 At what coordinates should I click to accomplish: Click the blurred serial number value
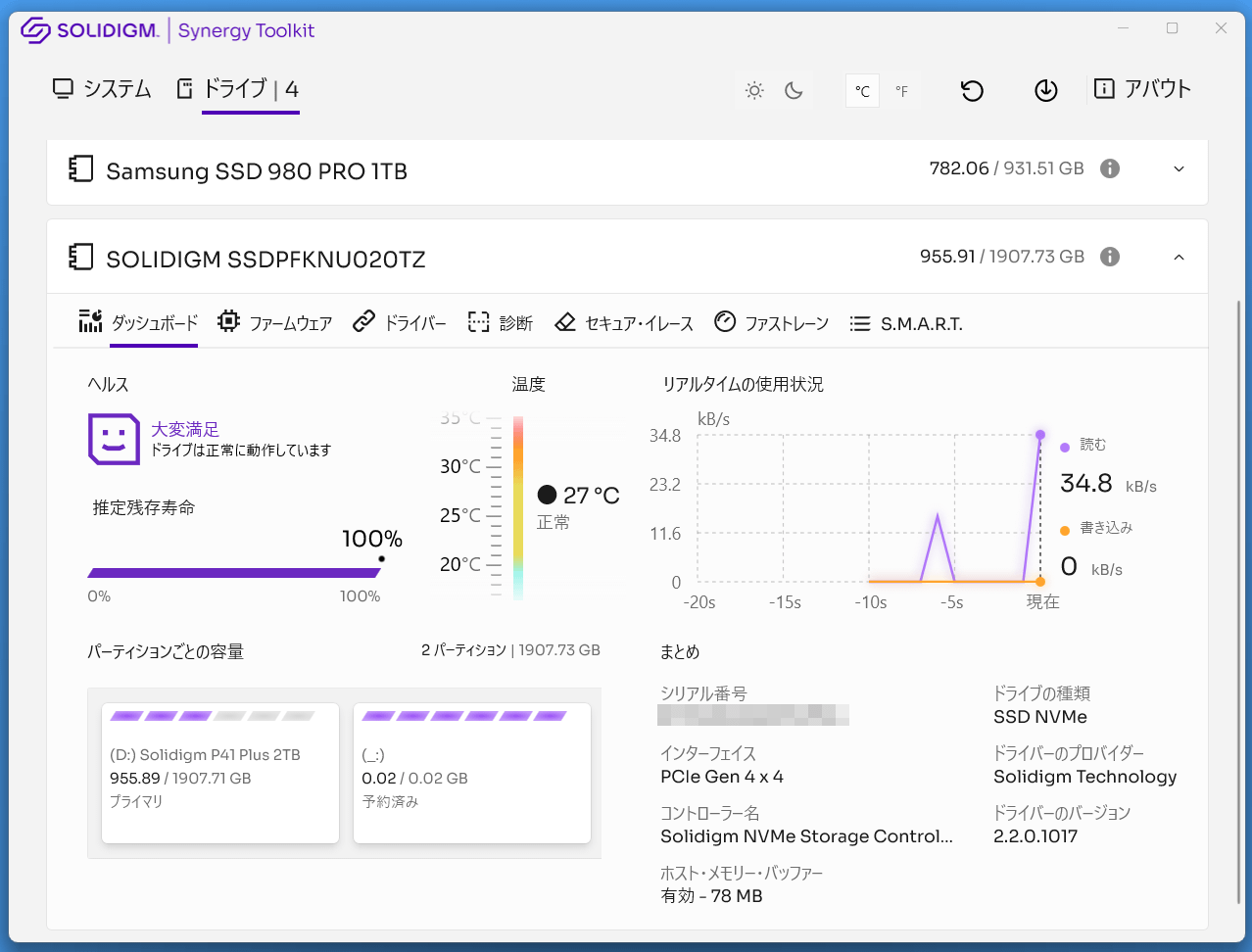click(753, 715)
